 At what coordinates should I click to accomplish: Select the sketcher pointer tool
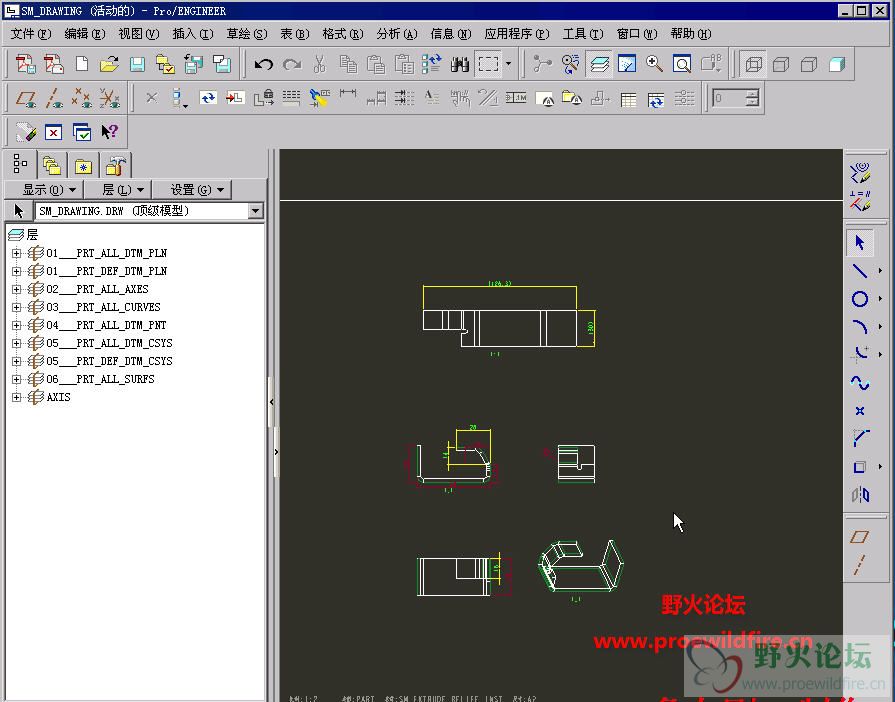tap(860, 243)
